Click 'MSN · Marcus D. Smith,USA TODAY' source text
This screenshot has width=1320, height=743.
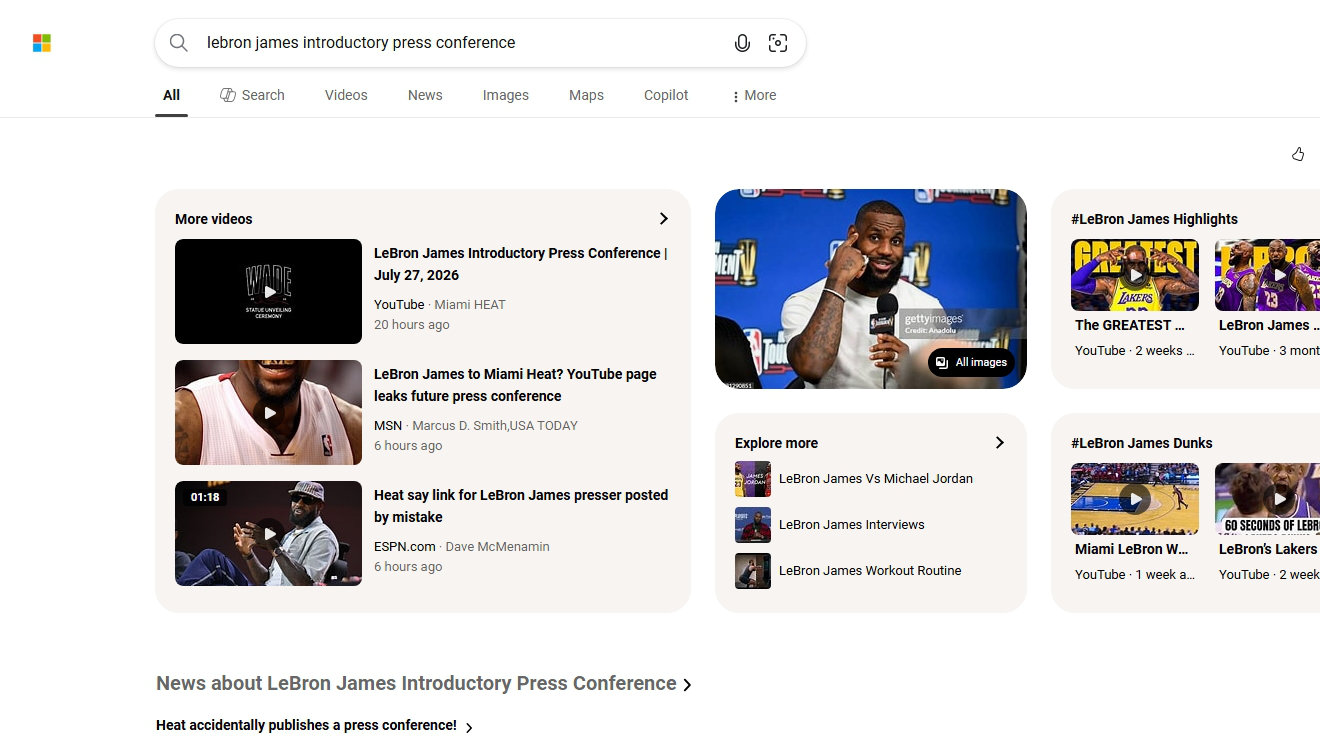476,426
